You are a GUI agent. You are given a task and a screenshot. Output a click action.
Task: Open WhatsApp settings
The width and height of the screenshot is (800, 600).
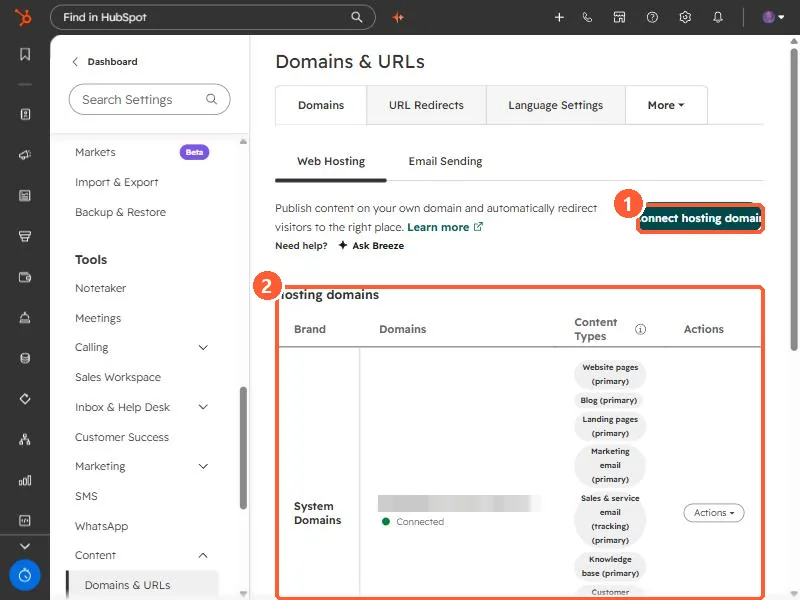pos(102,526)
